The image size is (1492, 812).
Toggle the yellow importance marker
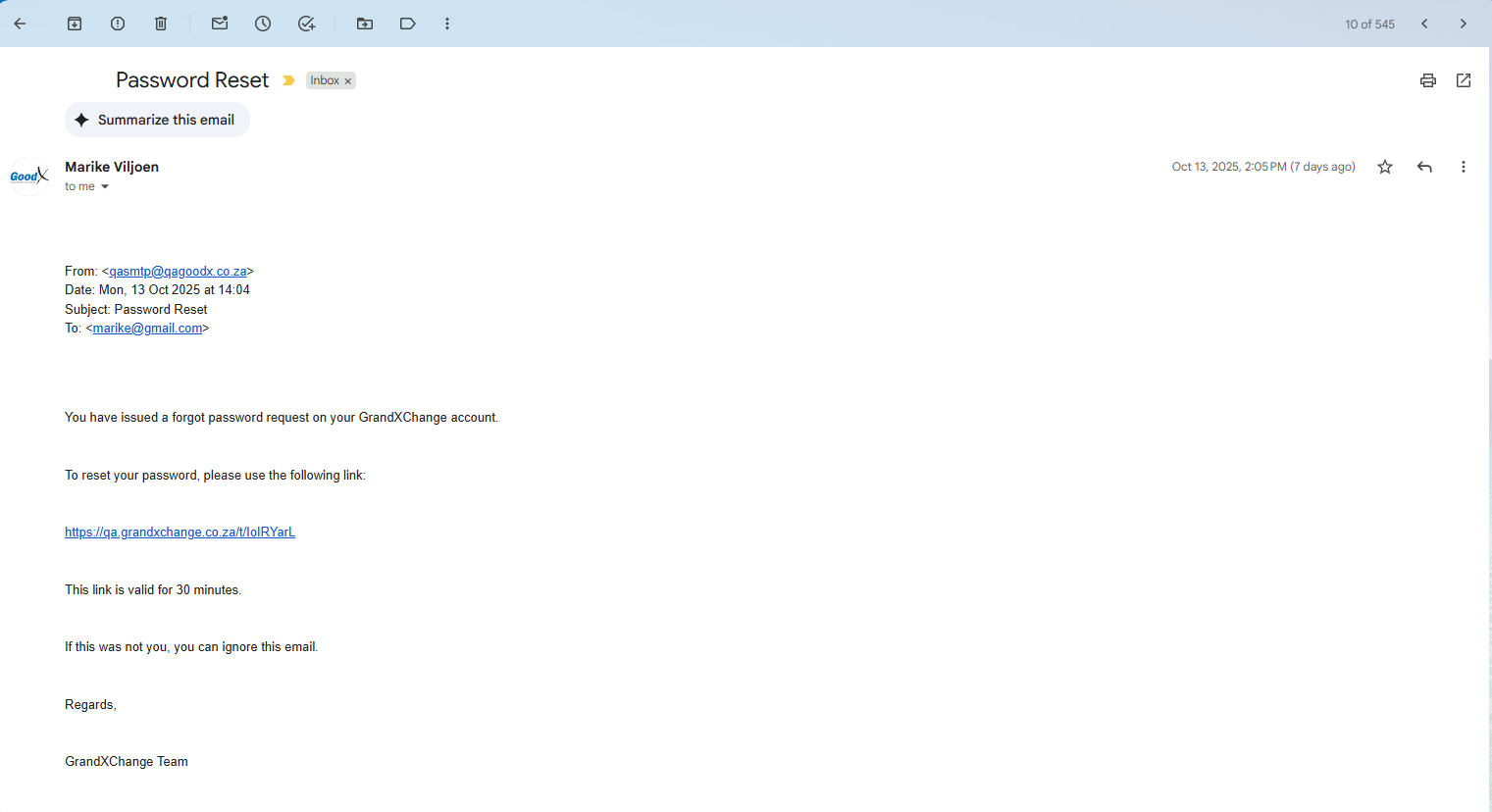tap(288, 80)
